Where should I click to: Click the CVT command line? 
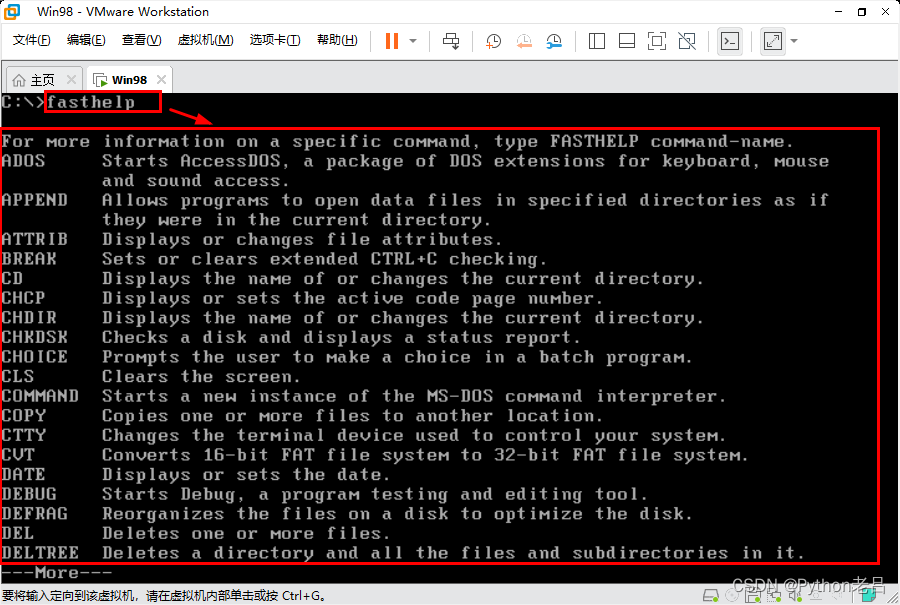(375, 455)
